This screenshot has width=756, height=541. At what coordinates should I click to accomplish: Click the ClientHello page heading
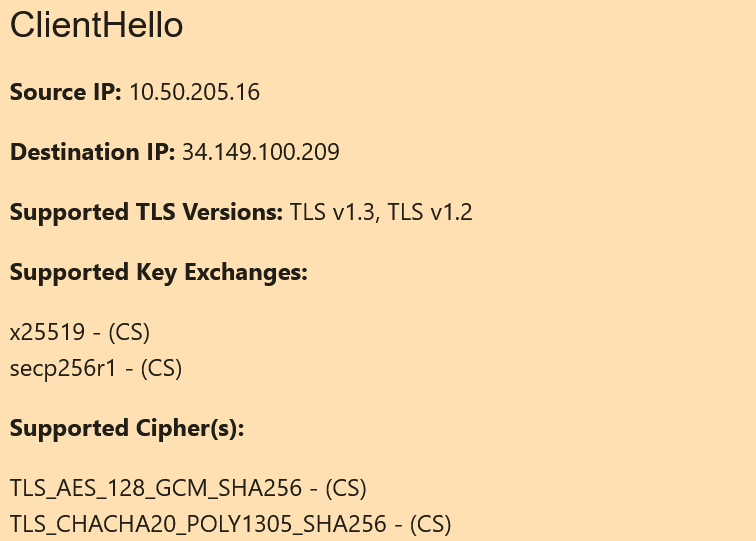(96, 26)
